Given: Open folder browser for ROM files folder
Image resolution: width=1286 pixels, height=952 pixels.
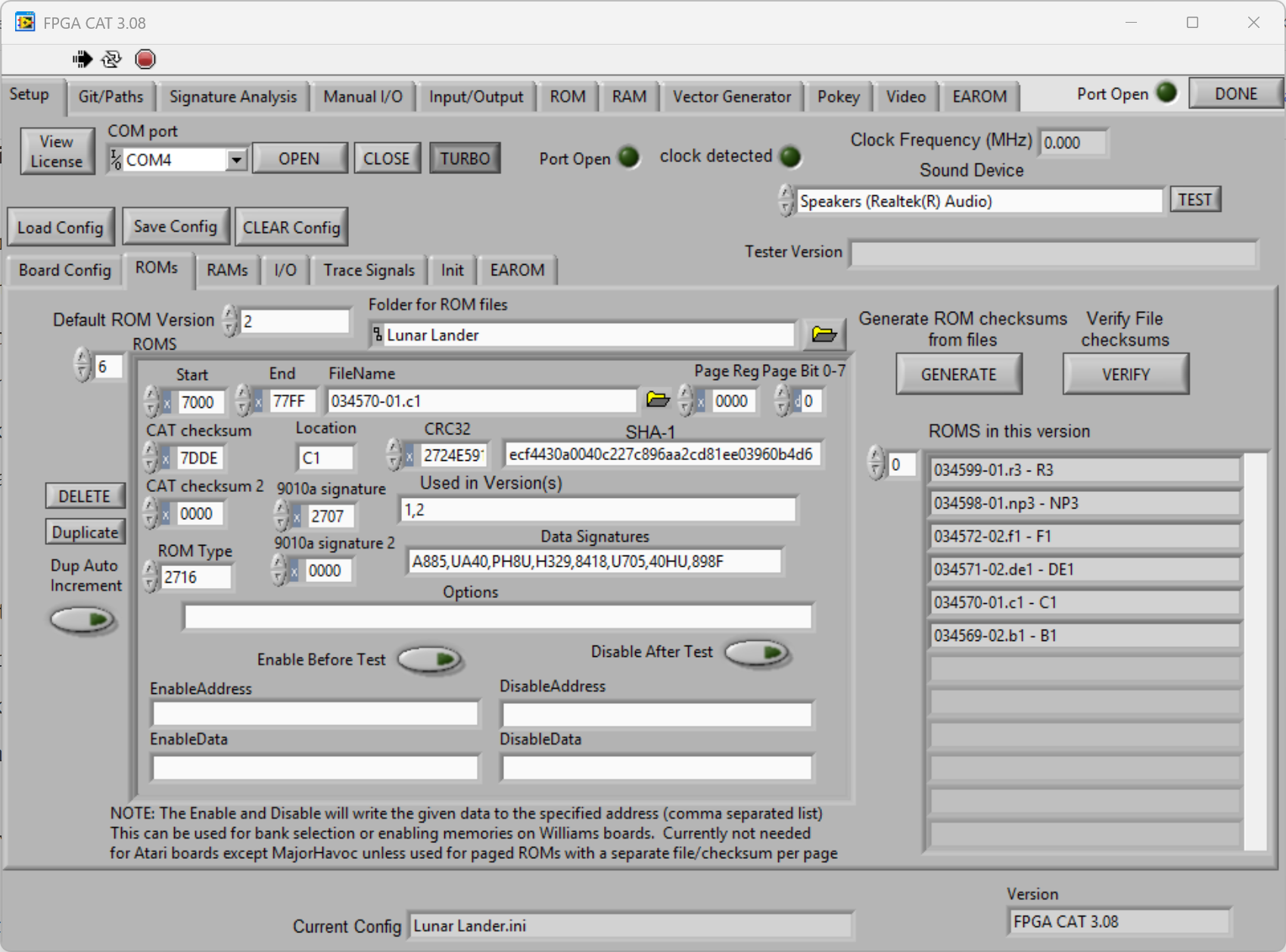Looking at the screenshot, I should 824,334.
